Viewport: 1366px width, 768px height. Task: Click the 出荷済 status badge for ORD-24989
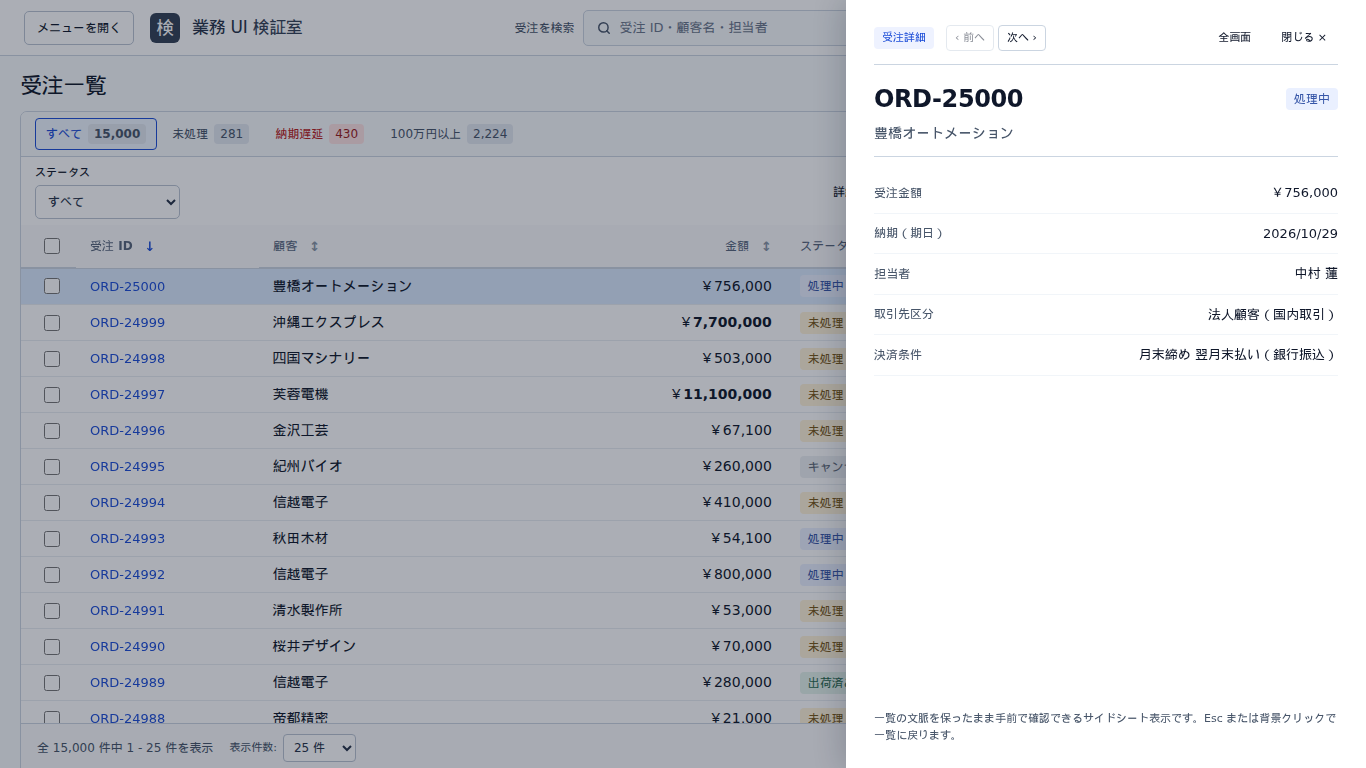(x=823, y=682)
